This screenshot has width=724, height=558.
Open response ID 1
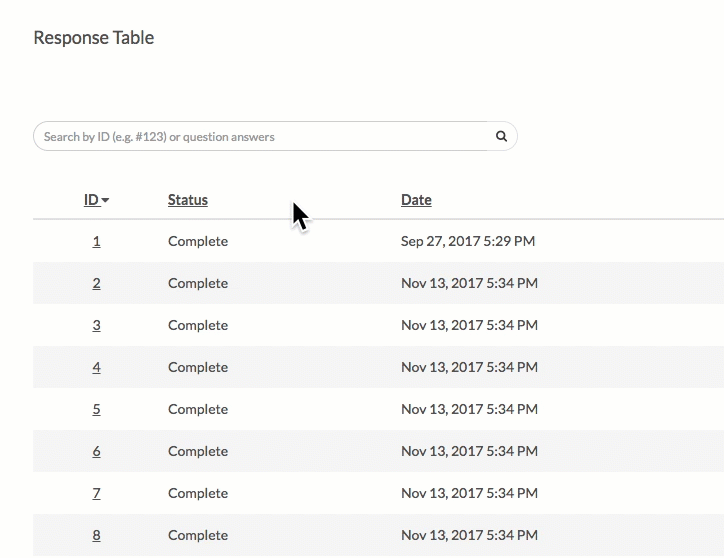[96, 241]
